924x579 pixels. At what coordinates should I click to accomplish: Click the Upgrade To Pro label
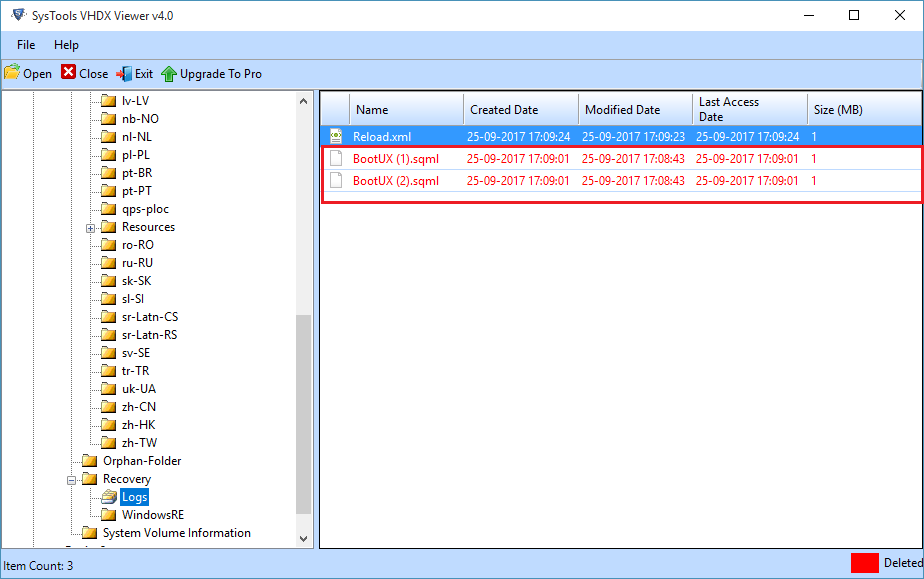221,74
